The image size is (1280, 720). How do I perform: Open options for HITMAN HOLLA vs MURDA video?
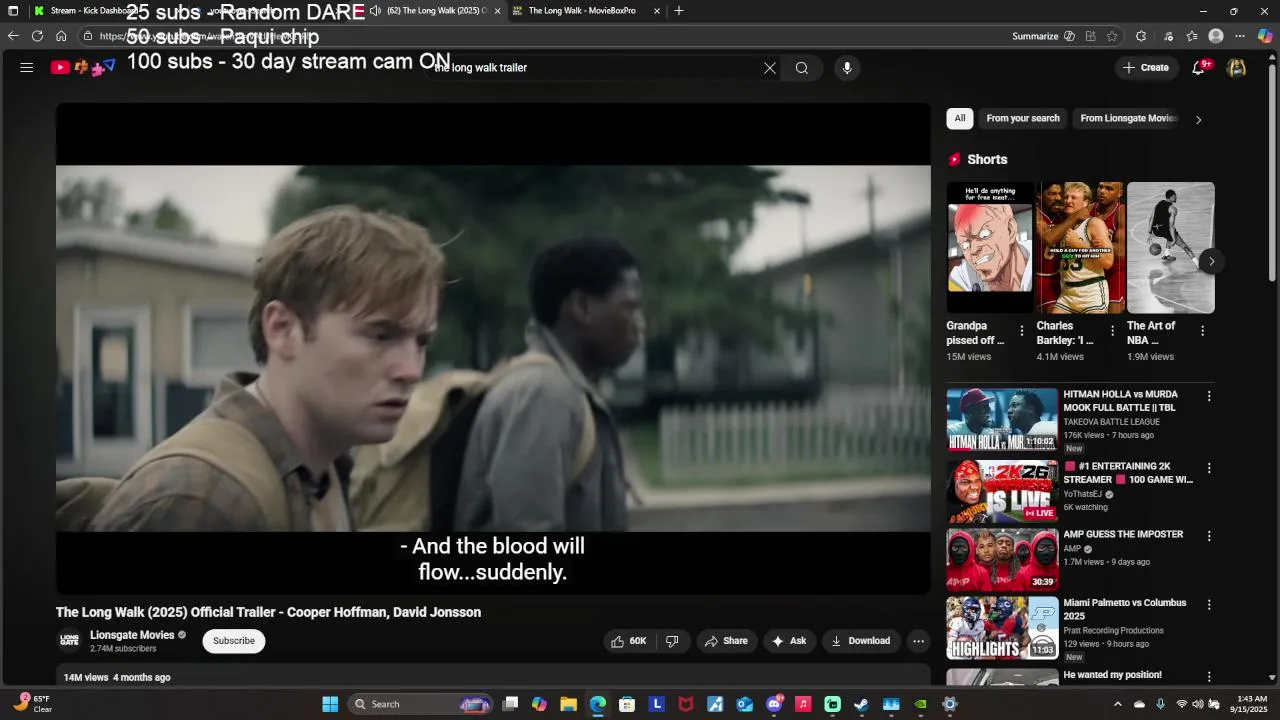coord(1209,396)
